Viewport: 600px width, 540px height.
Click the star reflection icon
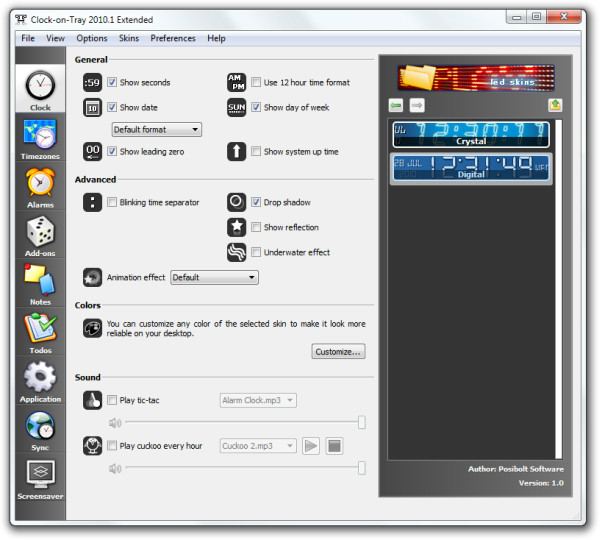coord(236,227)
